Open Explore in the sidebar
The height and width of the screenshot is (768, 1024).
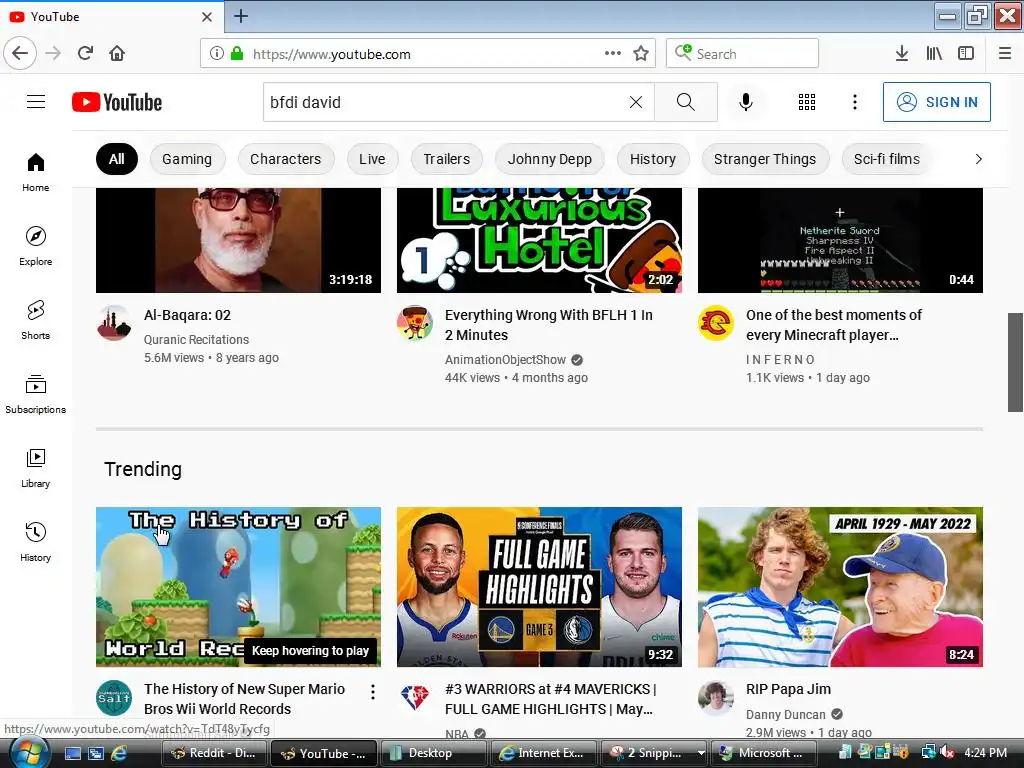[35, 246]
